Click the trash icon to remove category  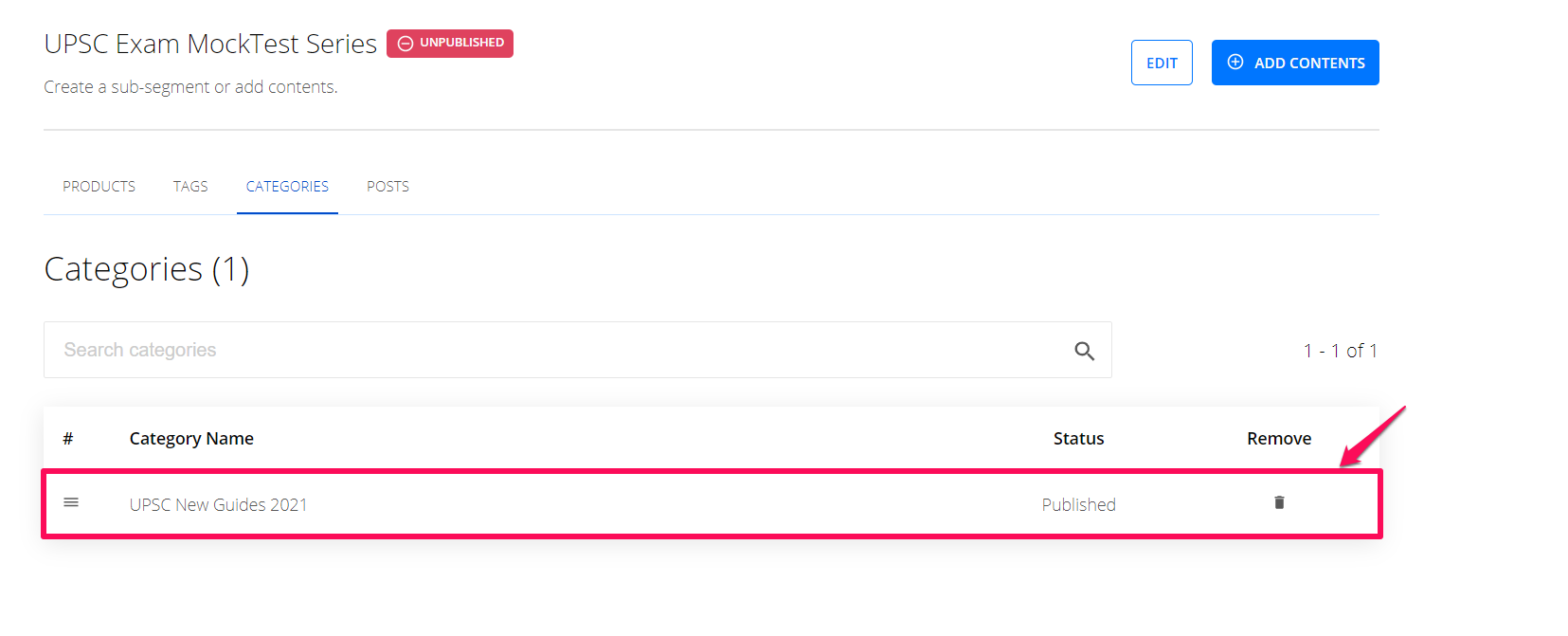click(x=1279, y=502)
